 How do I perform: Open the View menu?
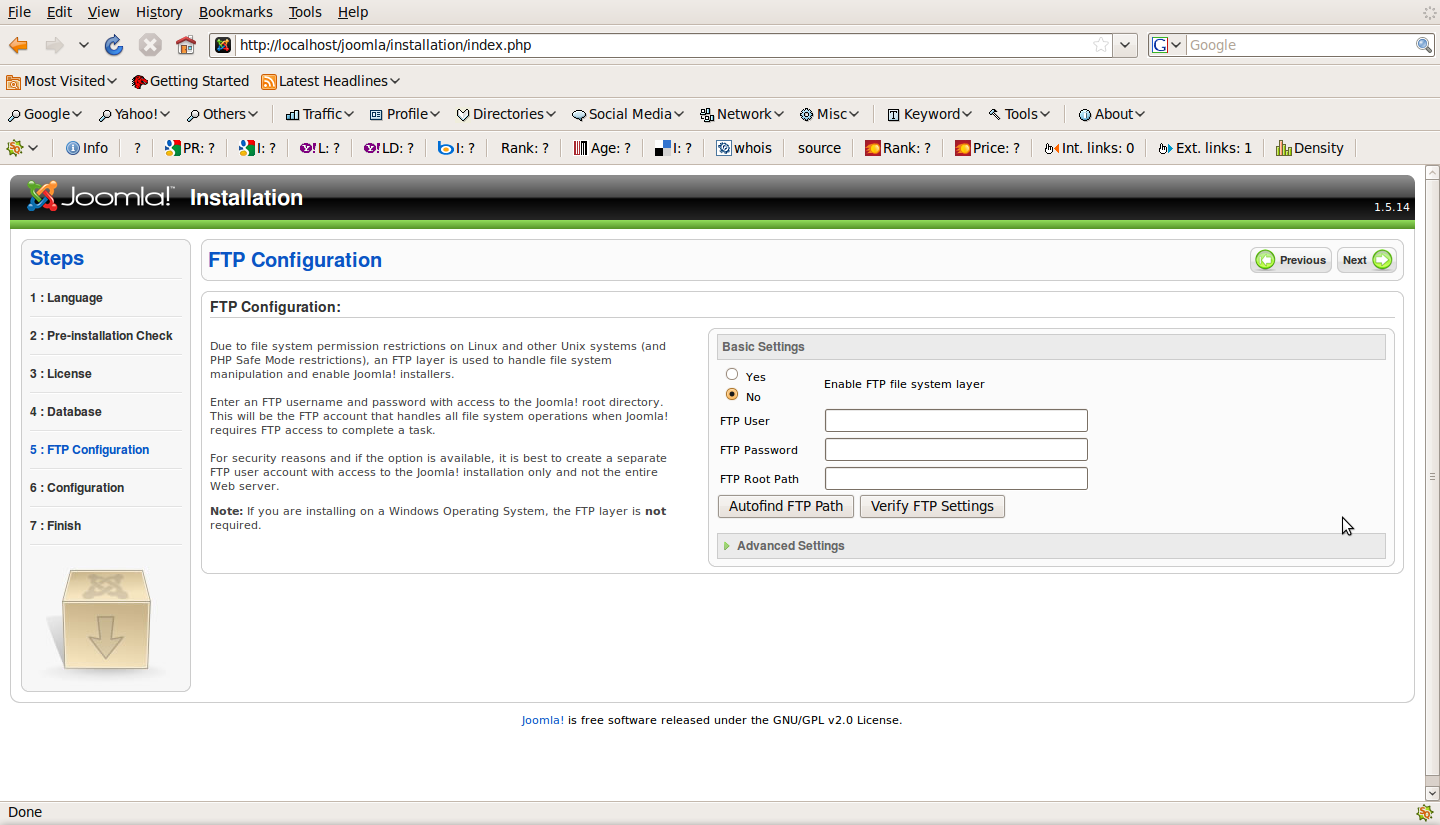point(103,12)
